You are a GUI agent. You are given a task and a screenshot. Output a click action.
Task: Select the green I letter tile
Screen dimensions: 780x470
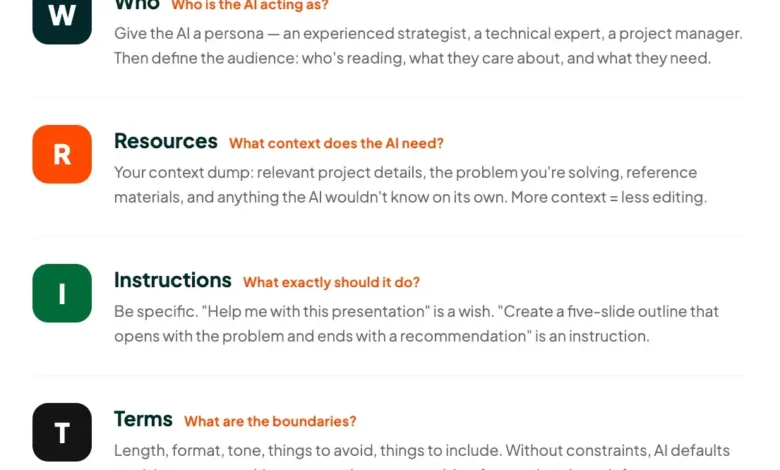62,293
